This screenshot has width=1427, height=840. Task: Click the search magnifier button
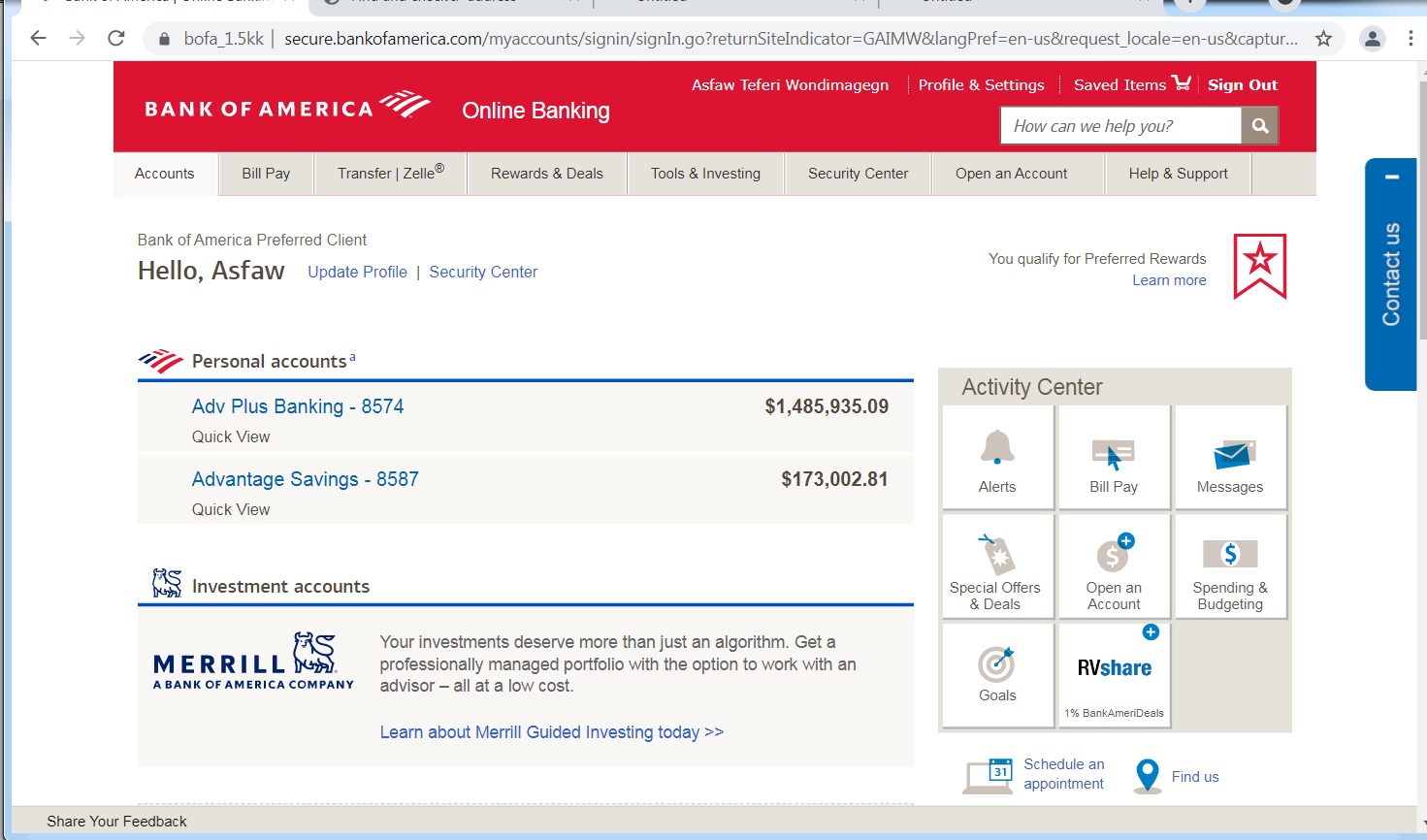(1260, 125)
